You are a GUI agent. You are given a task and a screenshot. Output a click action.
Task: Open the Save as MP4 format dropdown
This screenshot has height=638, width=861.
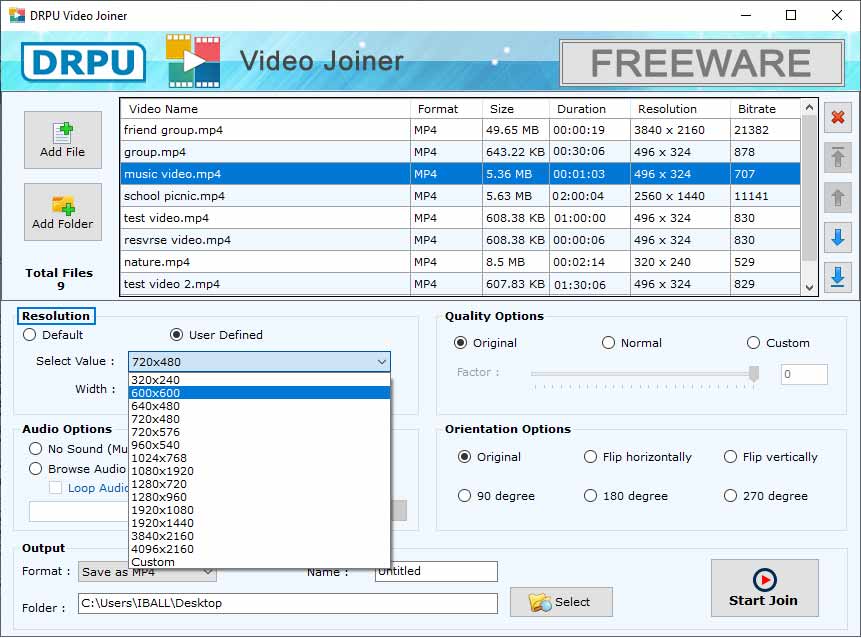pyautogui.click(x=147, y=572)
